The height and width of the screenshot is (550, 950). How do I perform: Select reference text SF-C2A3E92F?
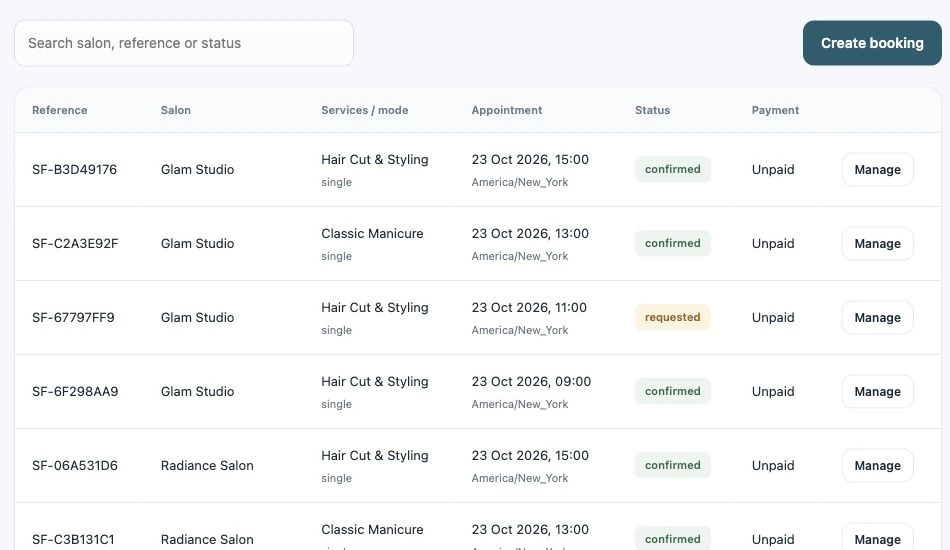(x=75, y=244)
